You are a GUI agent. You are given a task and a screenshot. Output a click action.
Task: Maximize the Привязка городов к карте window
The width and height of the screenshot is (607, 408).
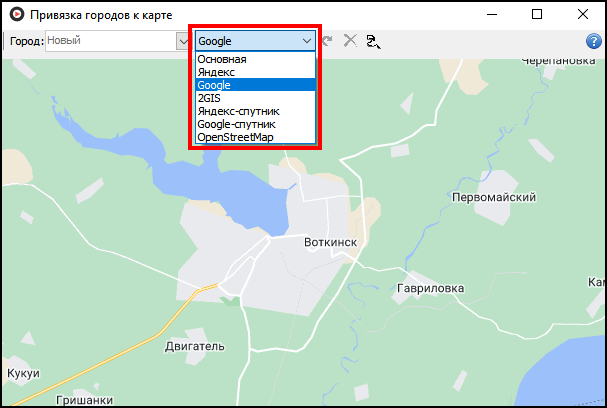pos(537,14)
